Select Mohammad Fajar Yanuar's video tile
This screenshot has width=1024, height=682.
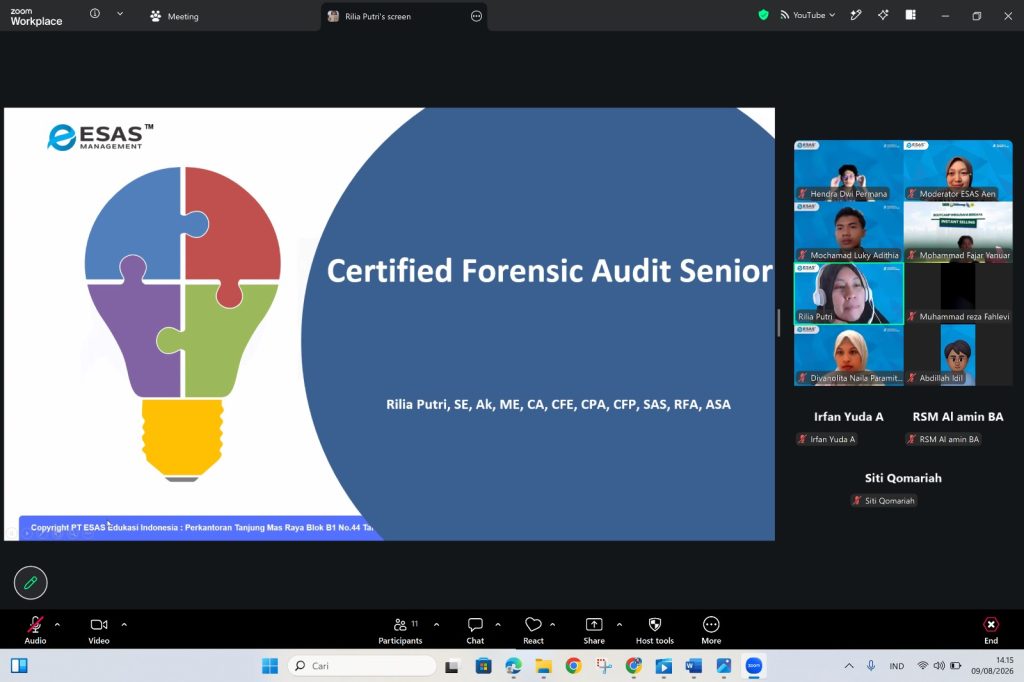click(x=958, y=231)
